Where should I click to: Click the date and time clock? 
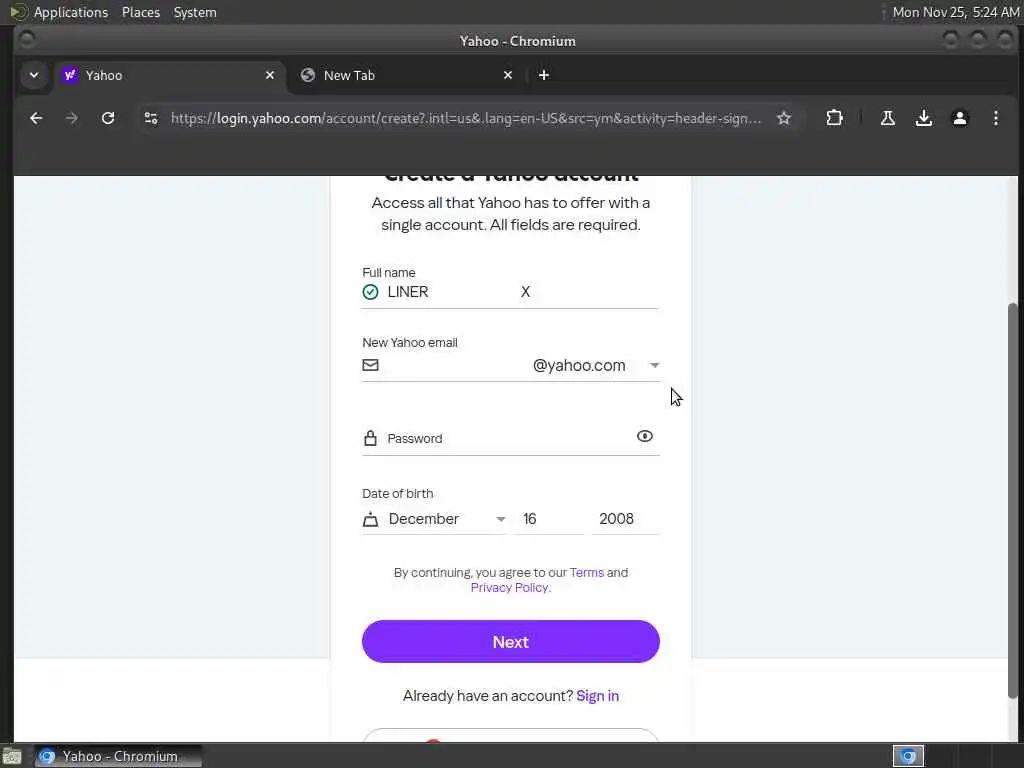(955, 12)
